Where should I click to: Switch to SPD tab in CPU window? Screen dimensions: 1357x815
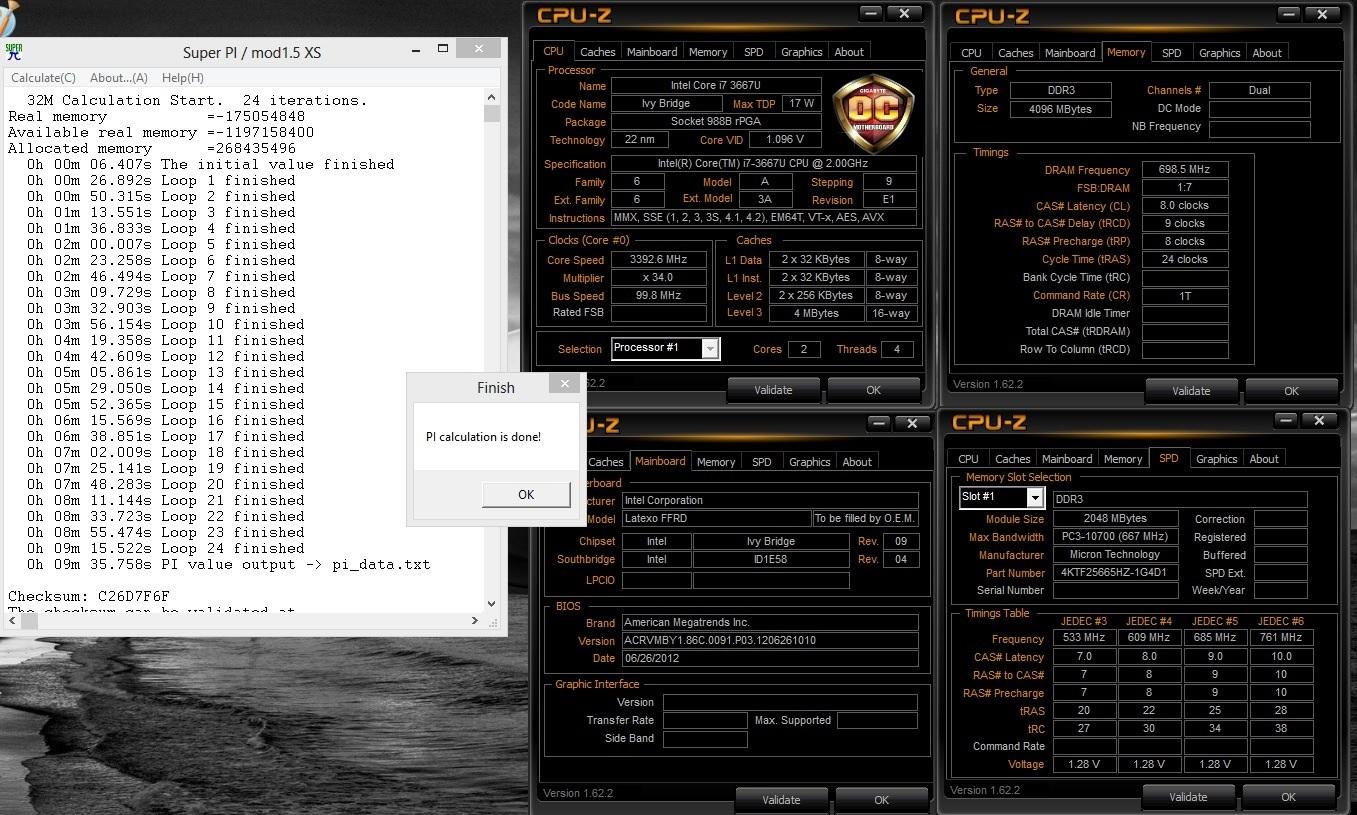tap(753, 52)
